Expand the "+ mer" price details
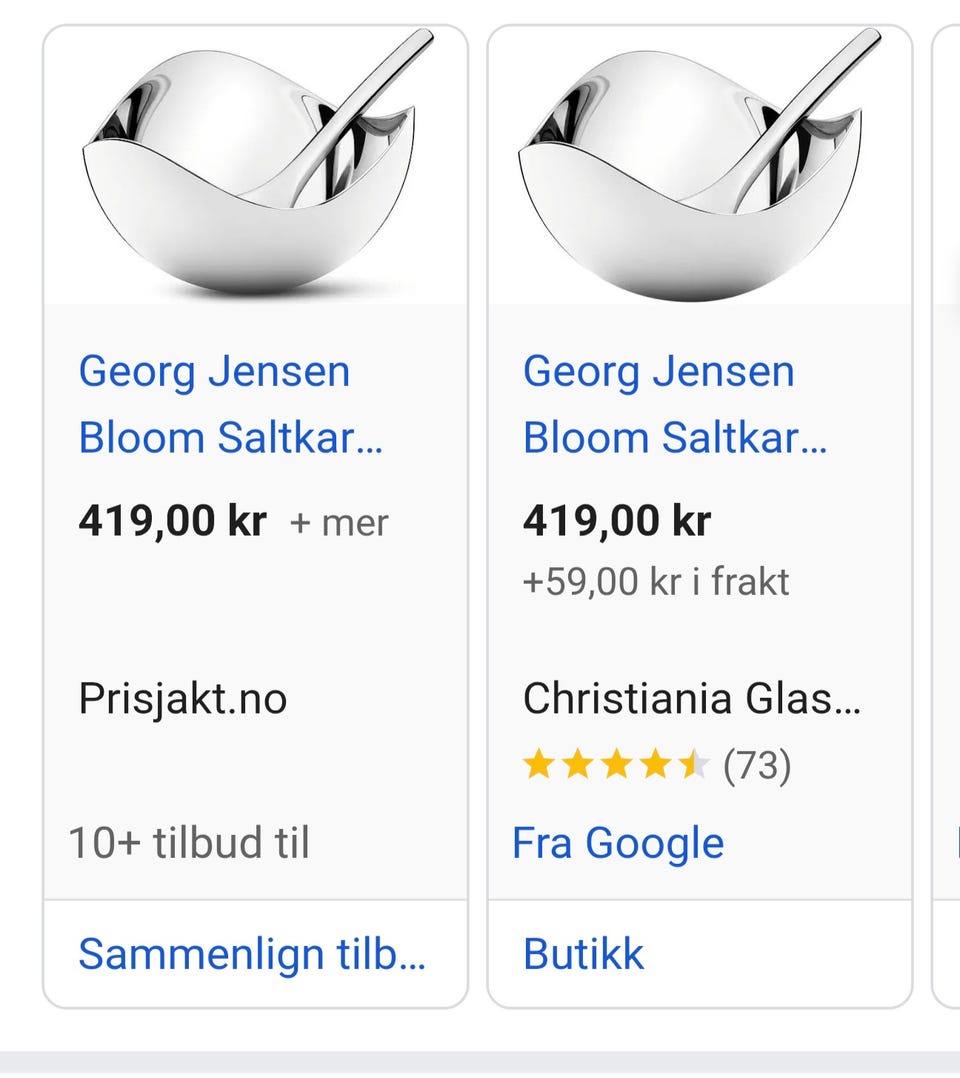960x1078 pixels. point(339,523)
